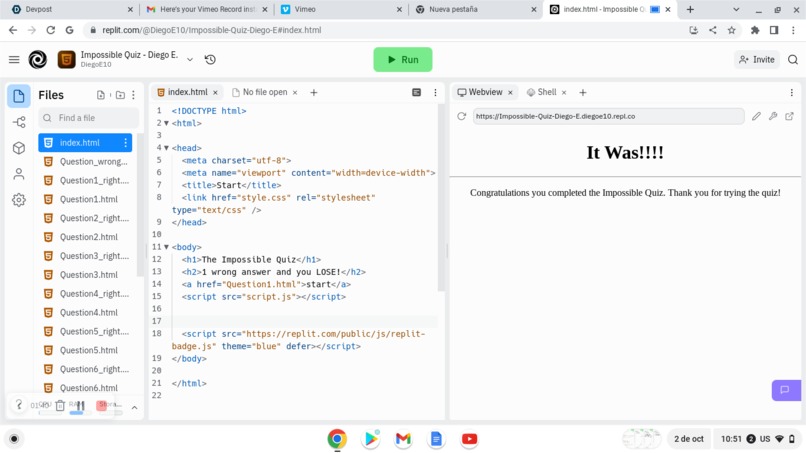The image size is (806, 453).
Task: Expand the repl name dropdown chevron
Action: 190,60
